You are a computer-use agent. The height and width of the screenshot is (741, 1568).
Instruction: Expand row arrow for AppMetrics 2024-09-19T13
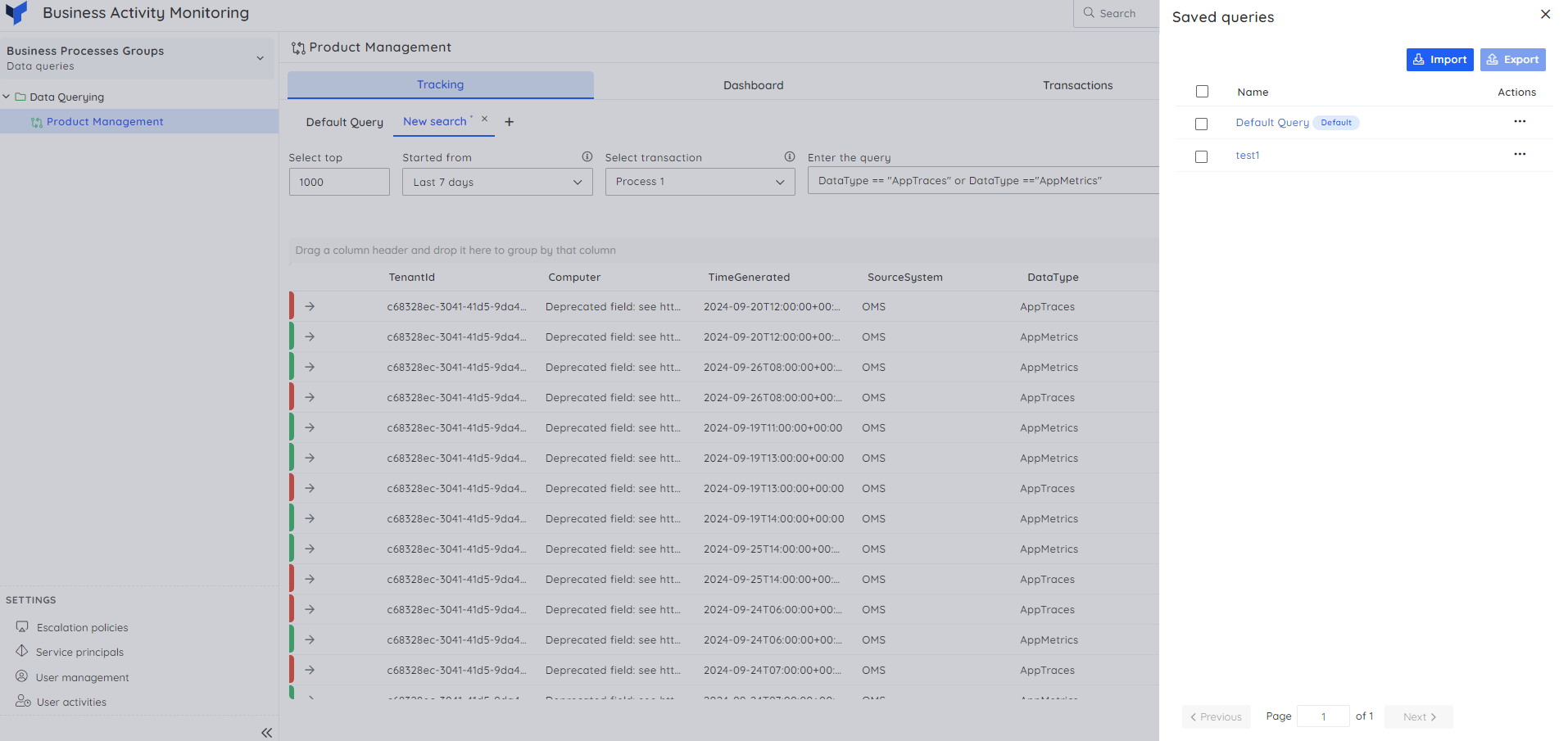click(x=310, y=458)
